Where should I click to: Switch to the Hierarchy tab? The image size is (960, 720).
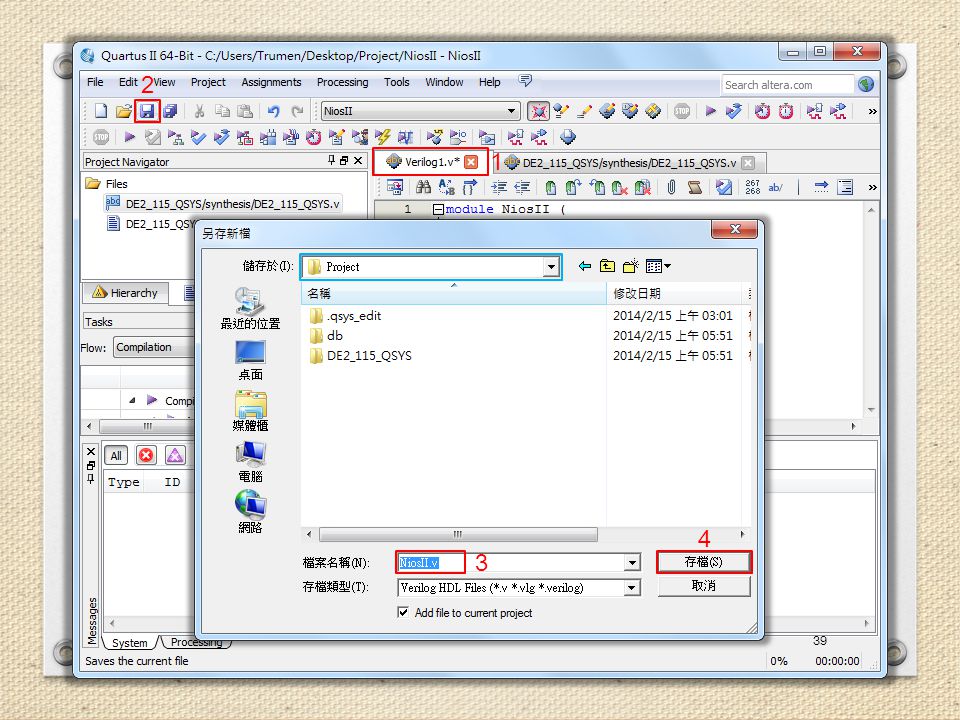[x=126, y=293]
